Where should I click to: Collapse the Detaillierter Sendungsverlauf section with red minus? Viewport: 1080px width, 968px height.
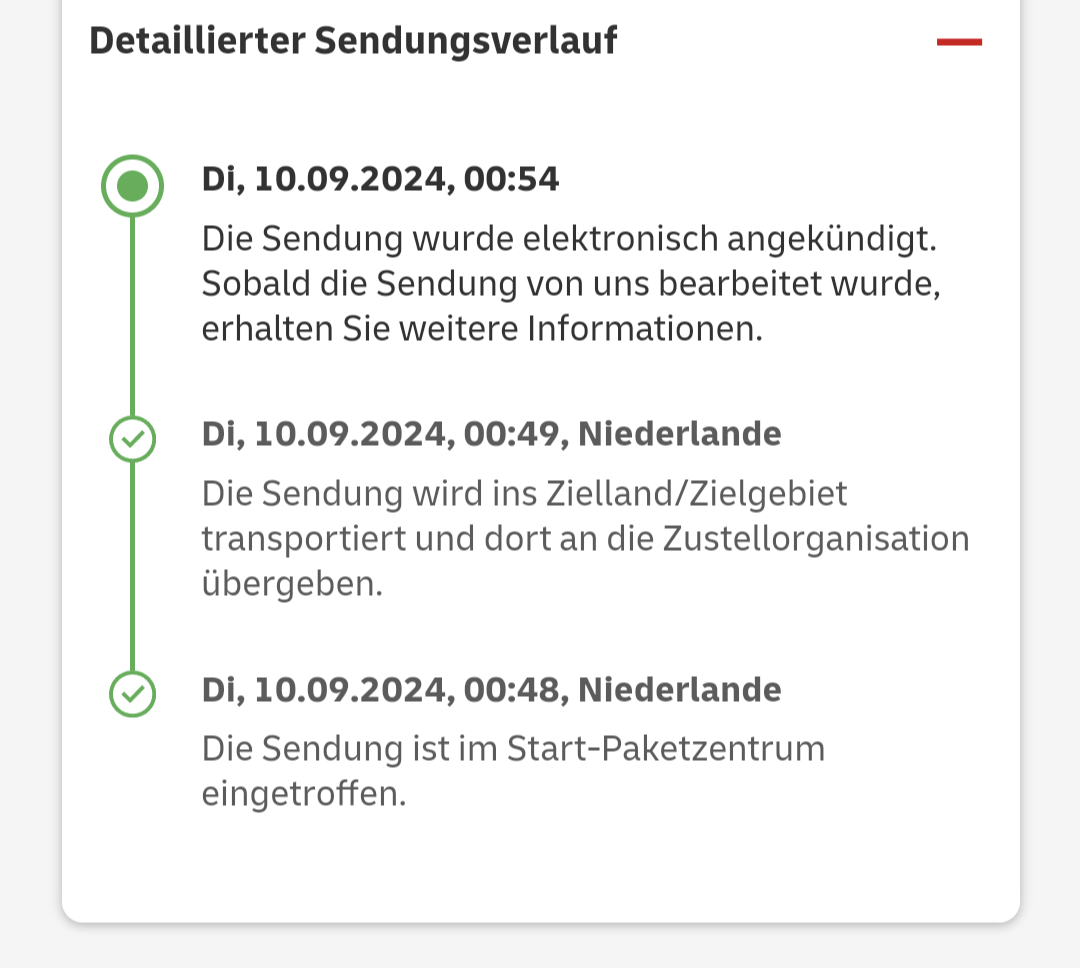coord(959,42)
